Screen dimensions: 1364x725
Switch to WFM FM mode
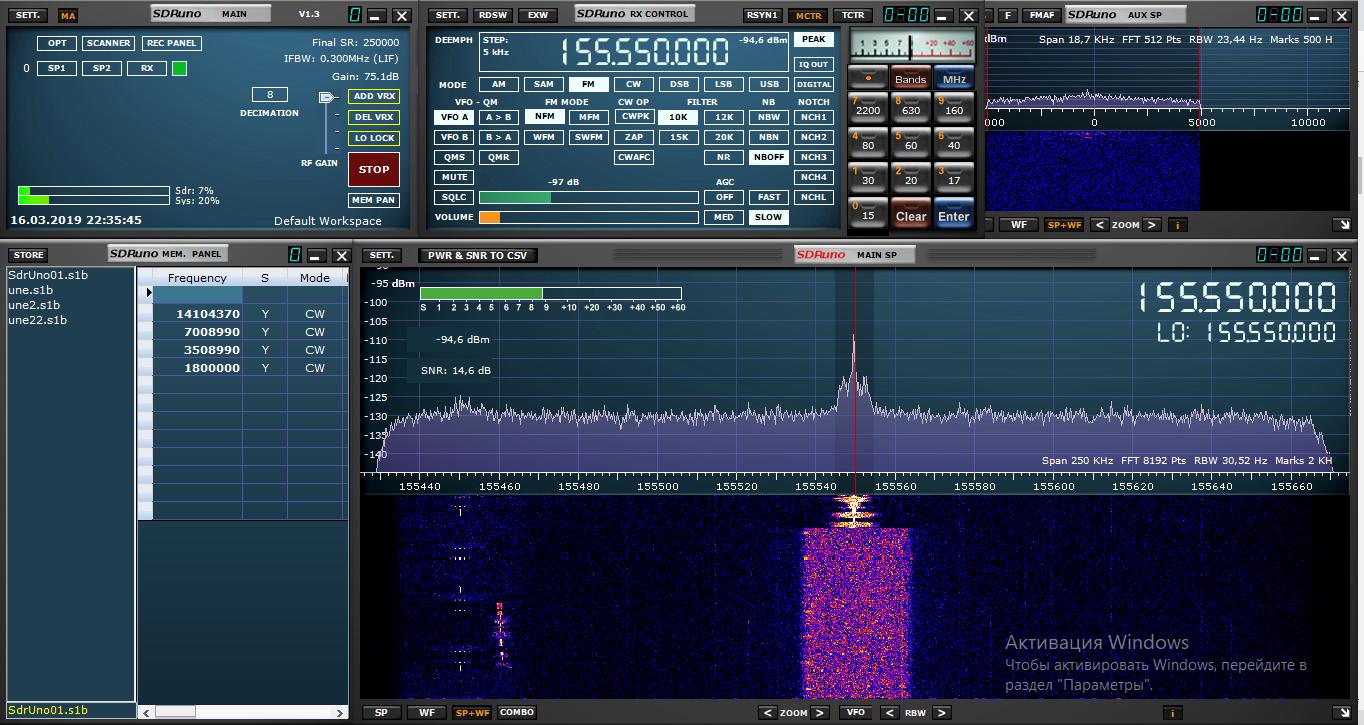coord(543,137)
